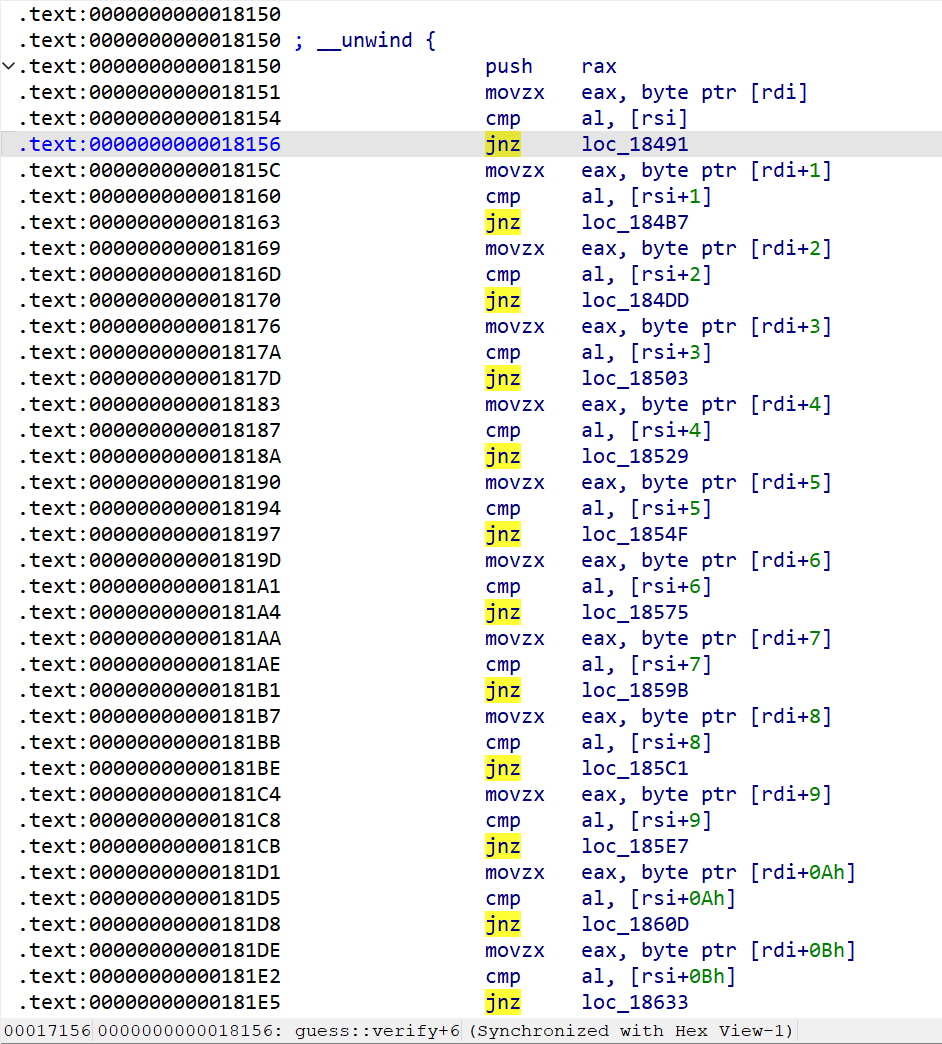
Task: Click the loc_18575 jump target
Action: tap(634, 613)
